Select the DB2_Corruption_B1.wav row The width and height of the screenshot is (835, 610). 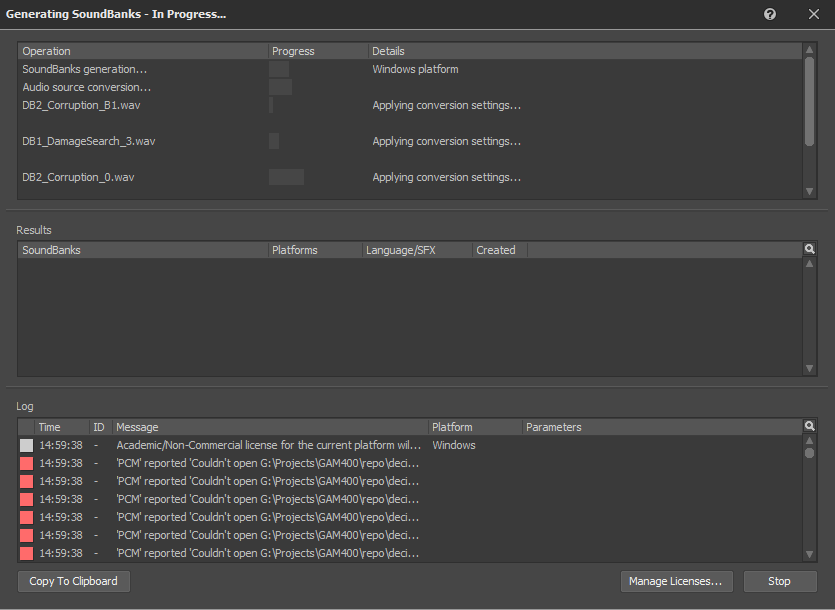[x=410, y=105]
